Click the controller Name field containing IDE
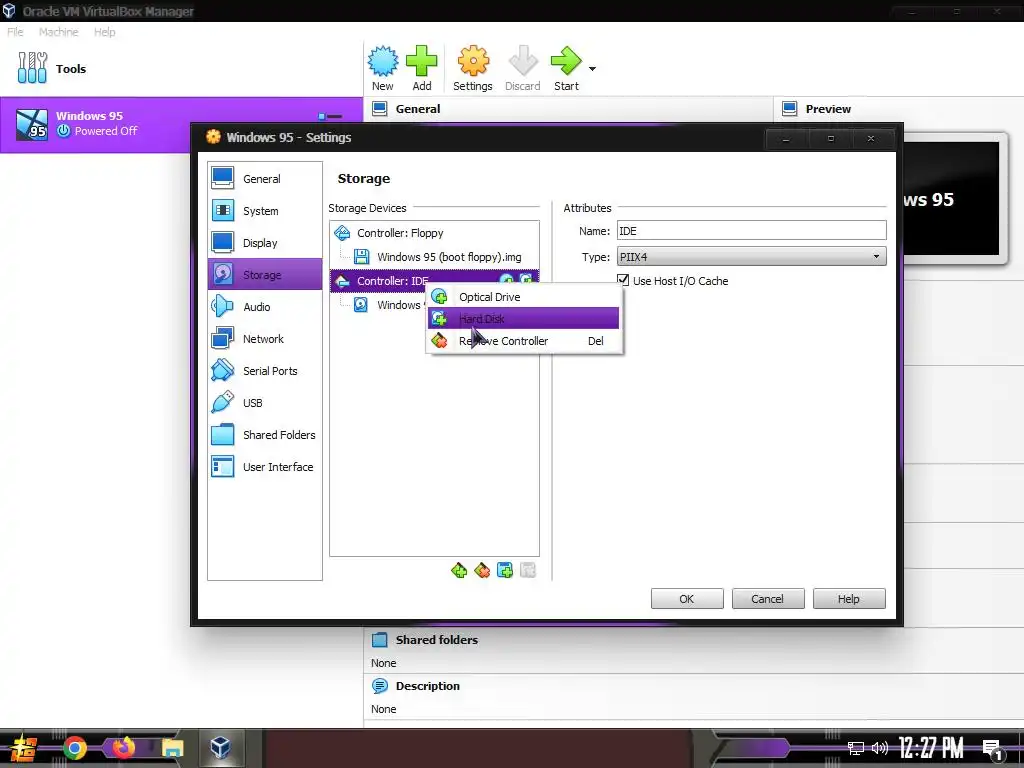Screen dimensions: 1024x768 tap(752, 231)
